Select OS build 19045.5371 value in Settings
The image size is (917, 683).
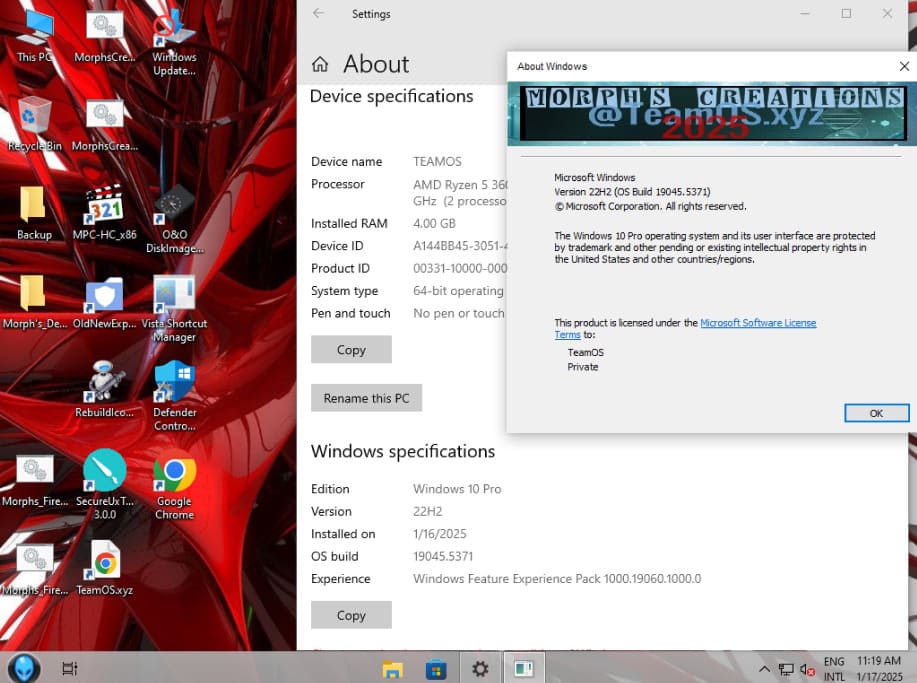click(x=443, y=556)
